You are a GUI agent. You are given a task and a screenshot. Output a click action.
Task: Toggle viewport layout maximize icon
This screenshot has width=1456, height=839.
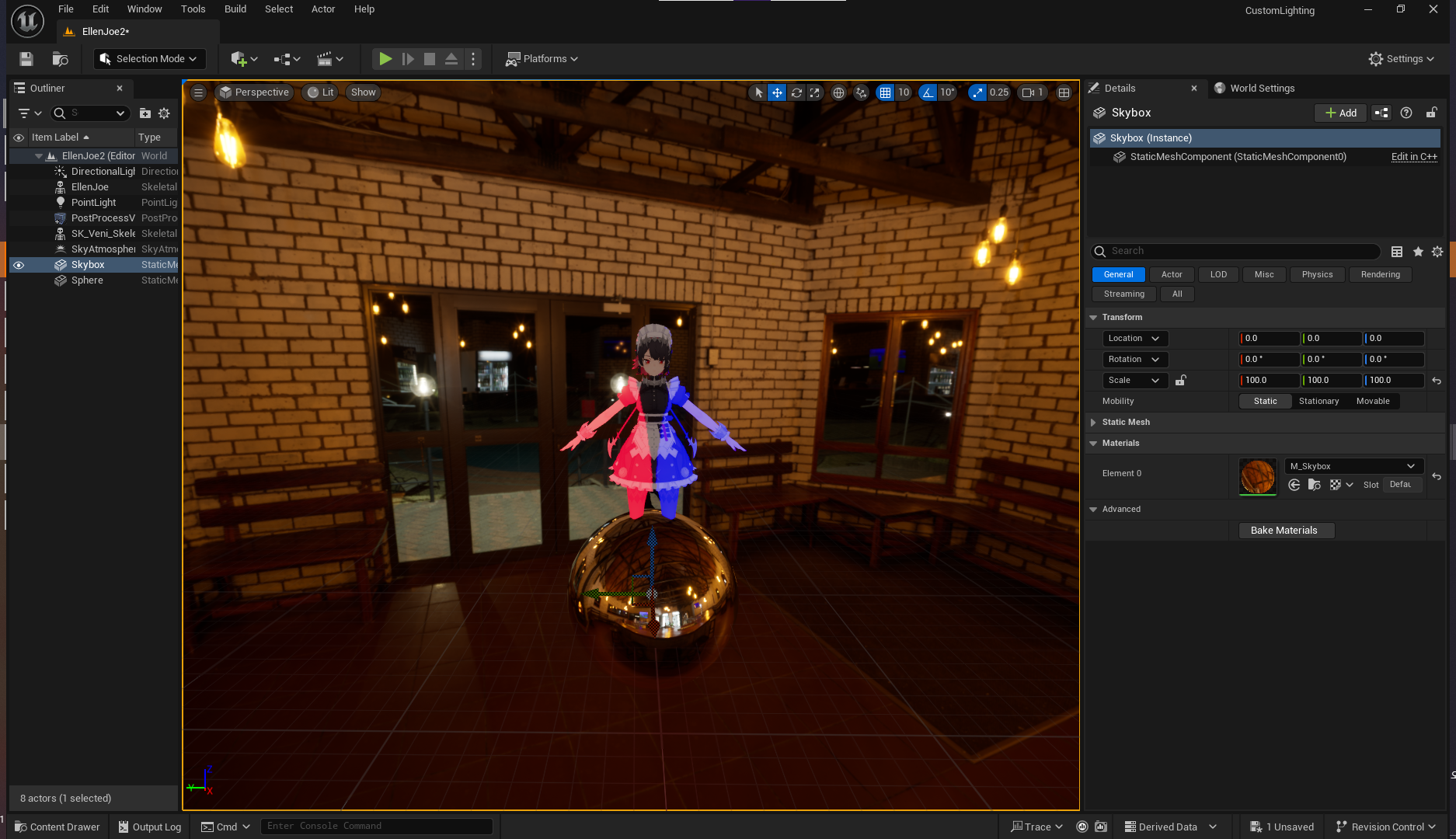point(1064,92)
